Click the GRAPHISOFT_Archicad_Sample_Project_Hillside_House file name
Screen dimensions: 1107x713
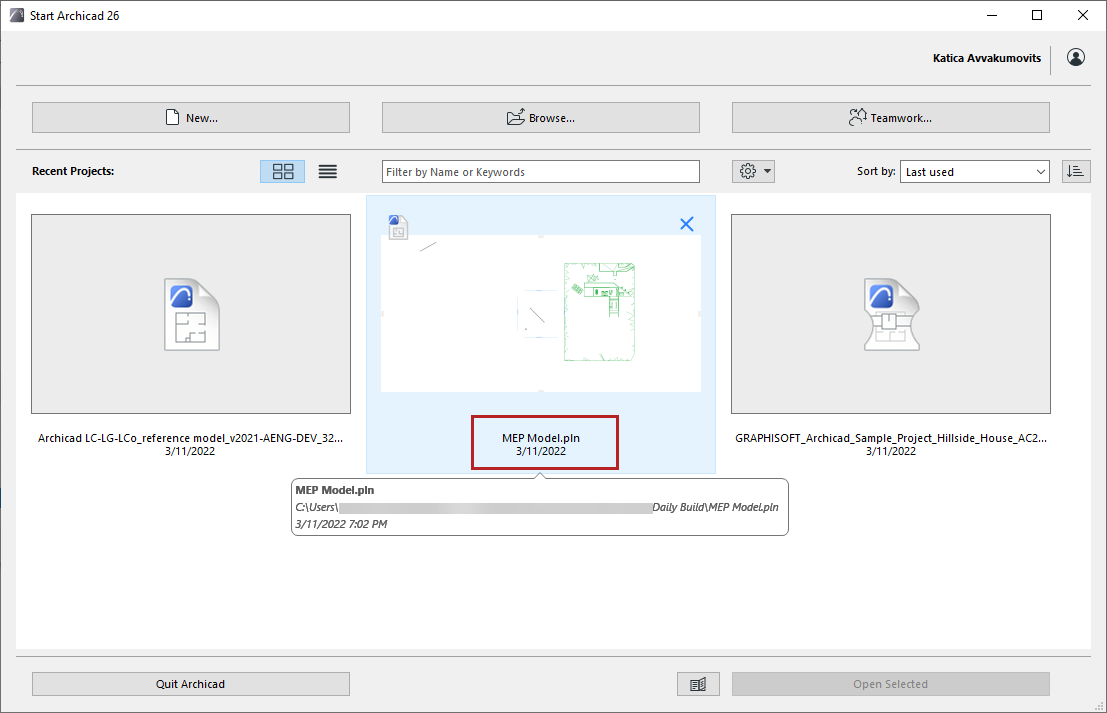coord(891,438)
